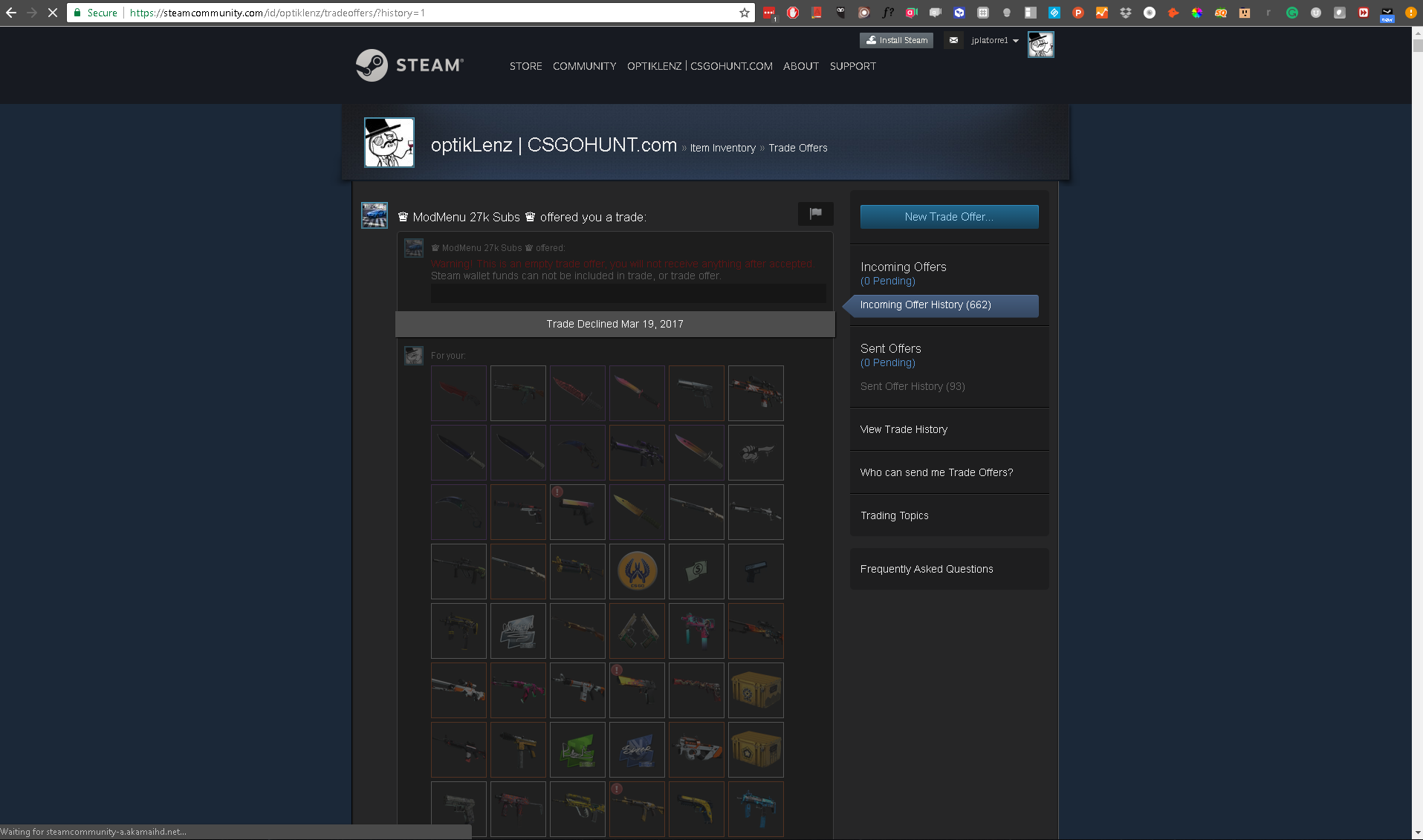Select the gold bayonet knife item

click(x=637, y=512)
